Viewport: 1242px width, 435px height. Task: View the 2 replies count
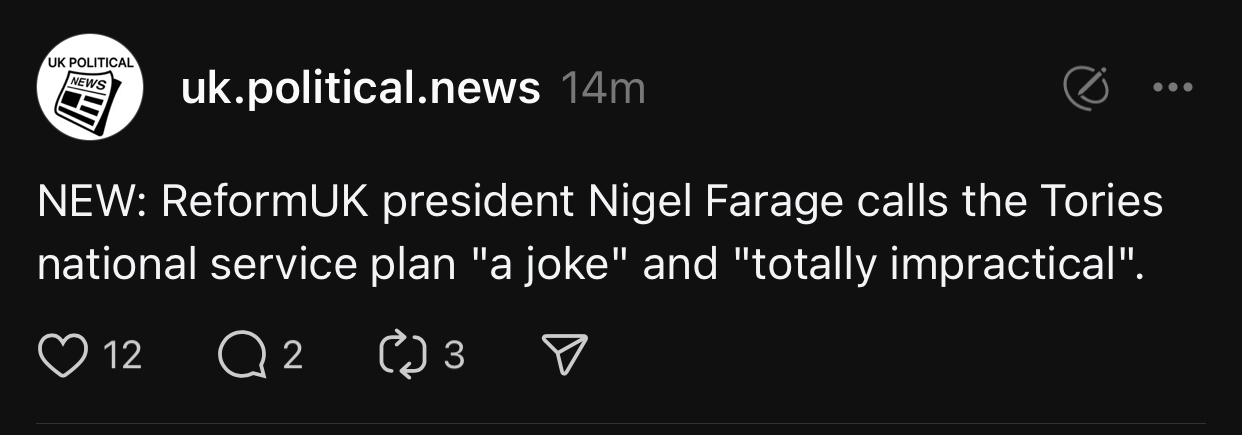click(292, 355)
